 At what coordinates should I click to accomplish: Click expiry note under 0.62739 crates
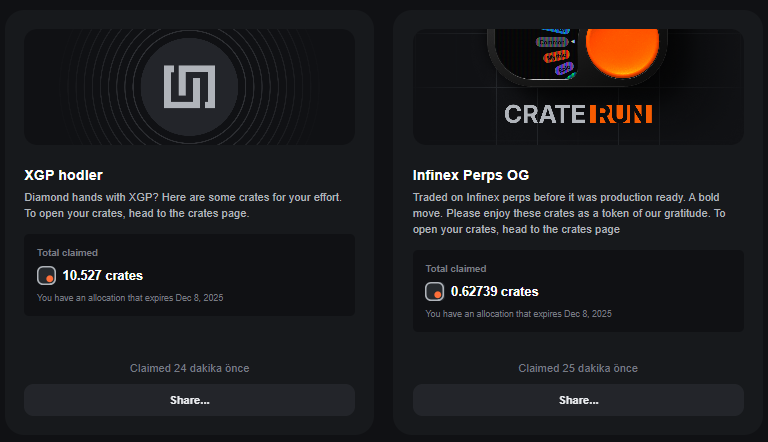pos(519,314)
